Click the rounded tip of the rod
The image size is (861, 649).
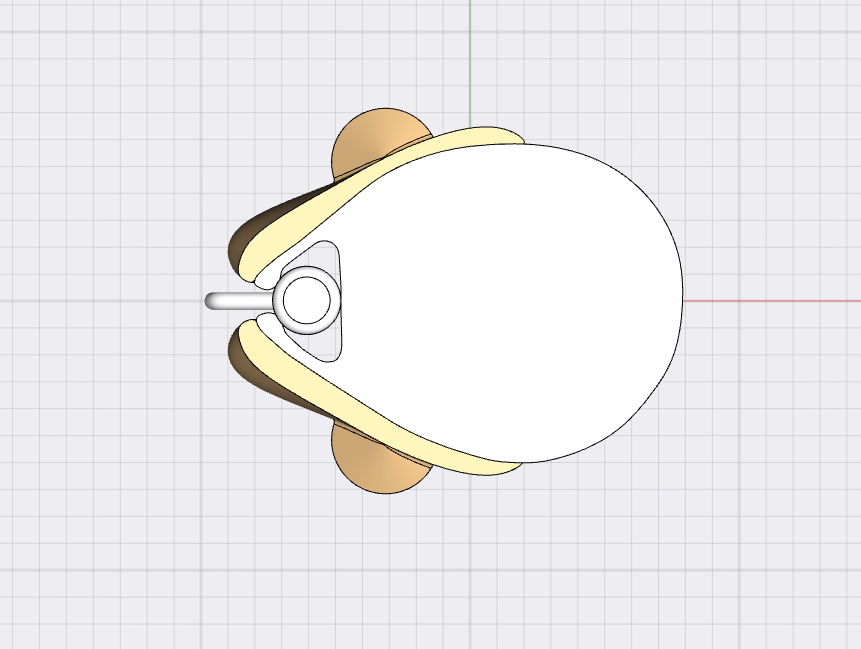coord(211,301)
